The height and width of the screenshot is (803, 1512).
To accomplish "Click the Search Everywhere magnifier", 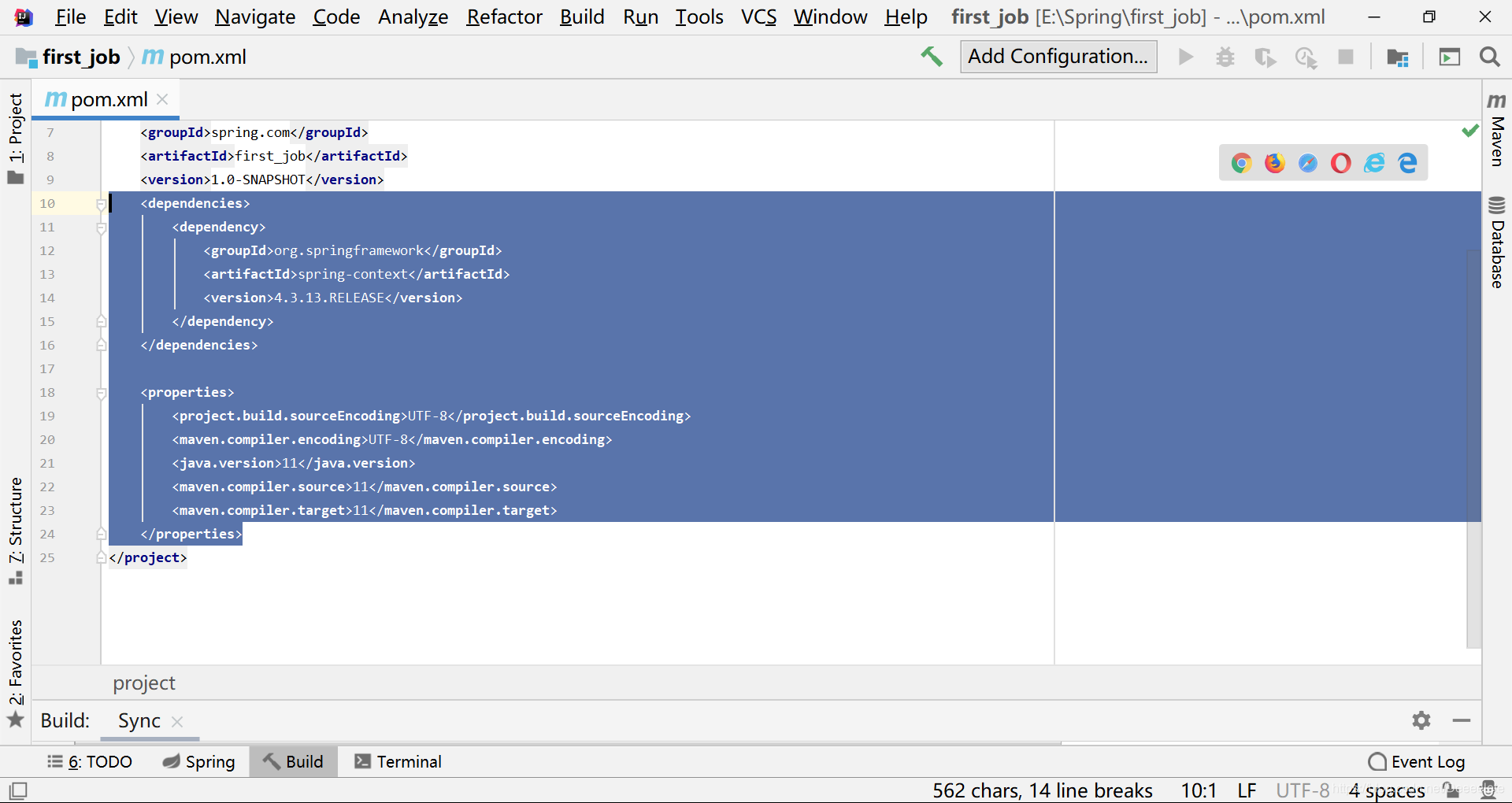I will tap(1489, 57).
